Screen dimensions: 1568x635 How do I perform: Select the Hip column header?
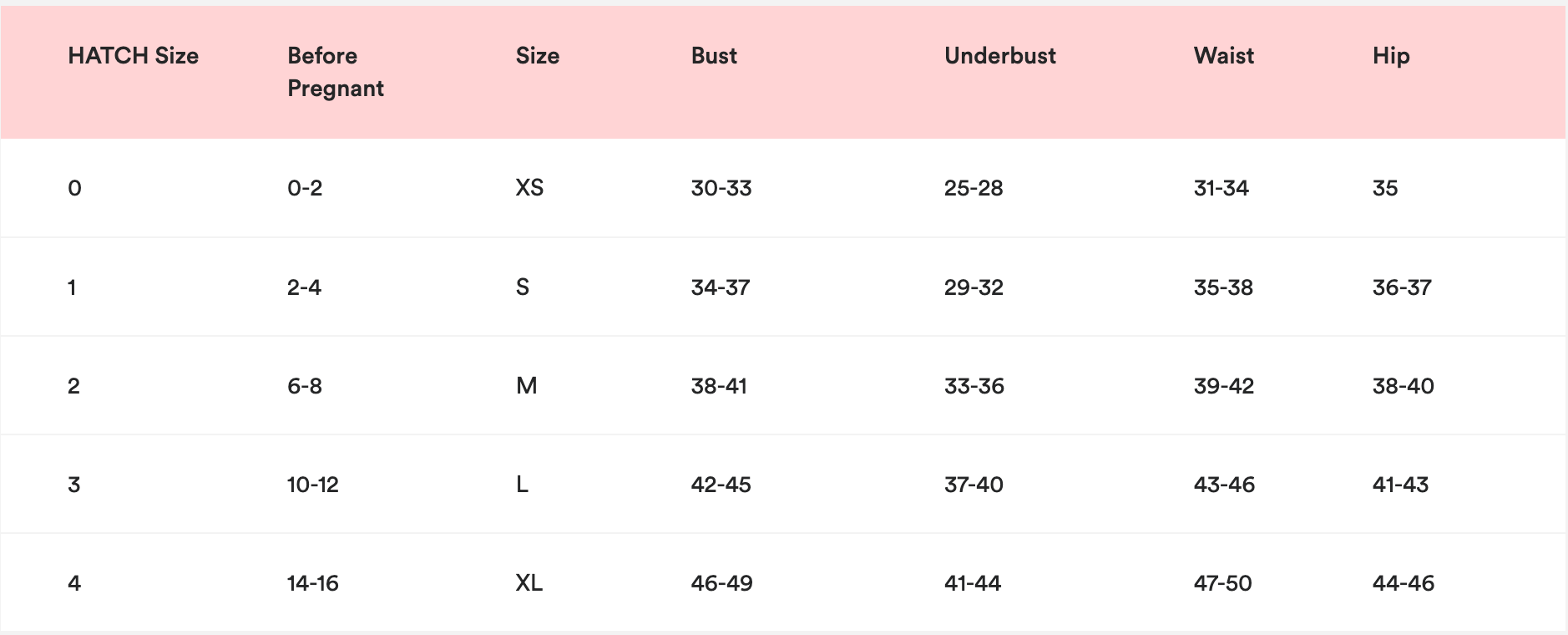tap(1391, 56)
